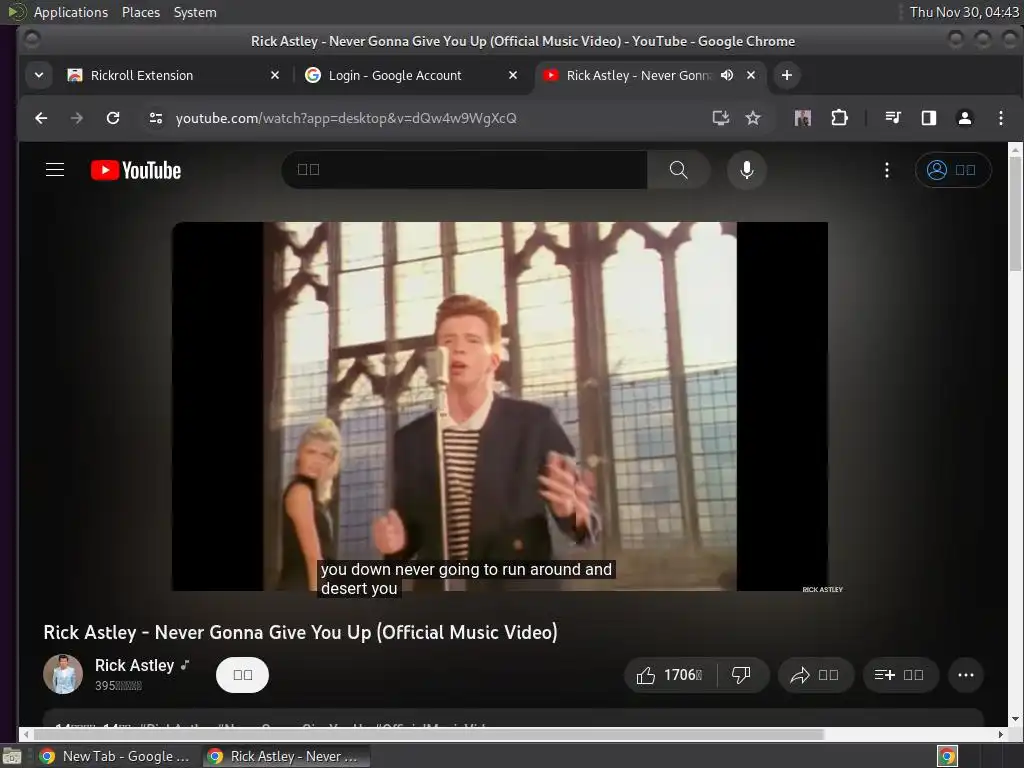This screenshot has width=1024, height=768.
Task: Select Rick Astley taskbar window button
Action: [x=285, y=756]
